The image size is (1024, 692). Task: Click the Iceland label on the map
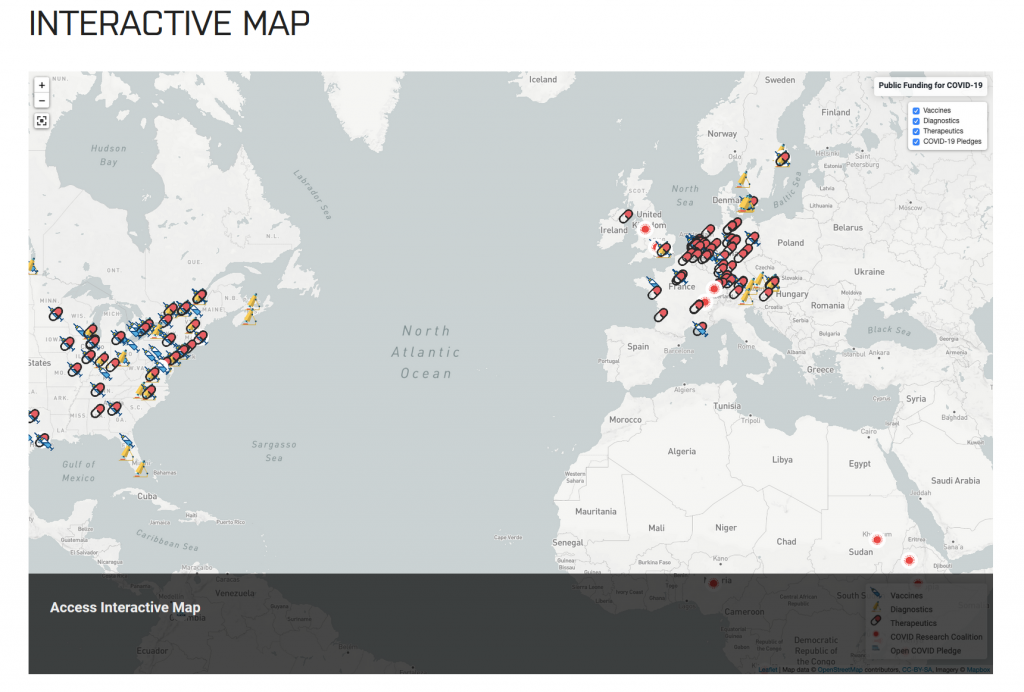(x=543, y=80)
